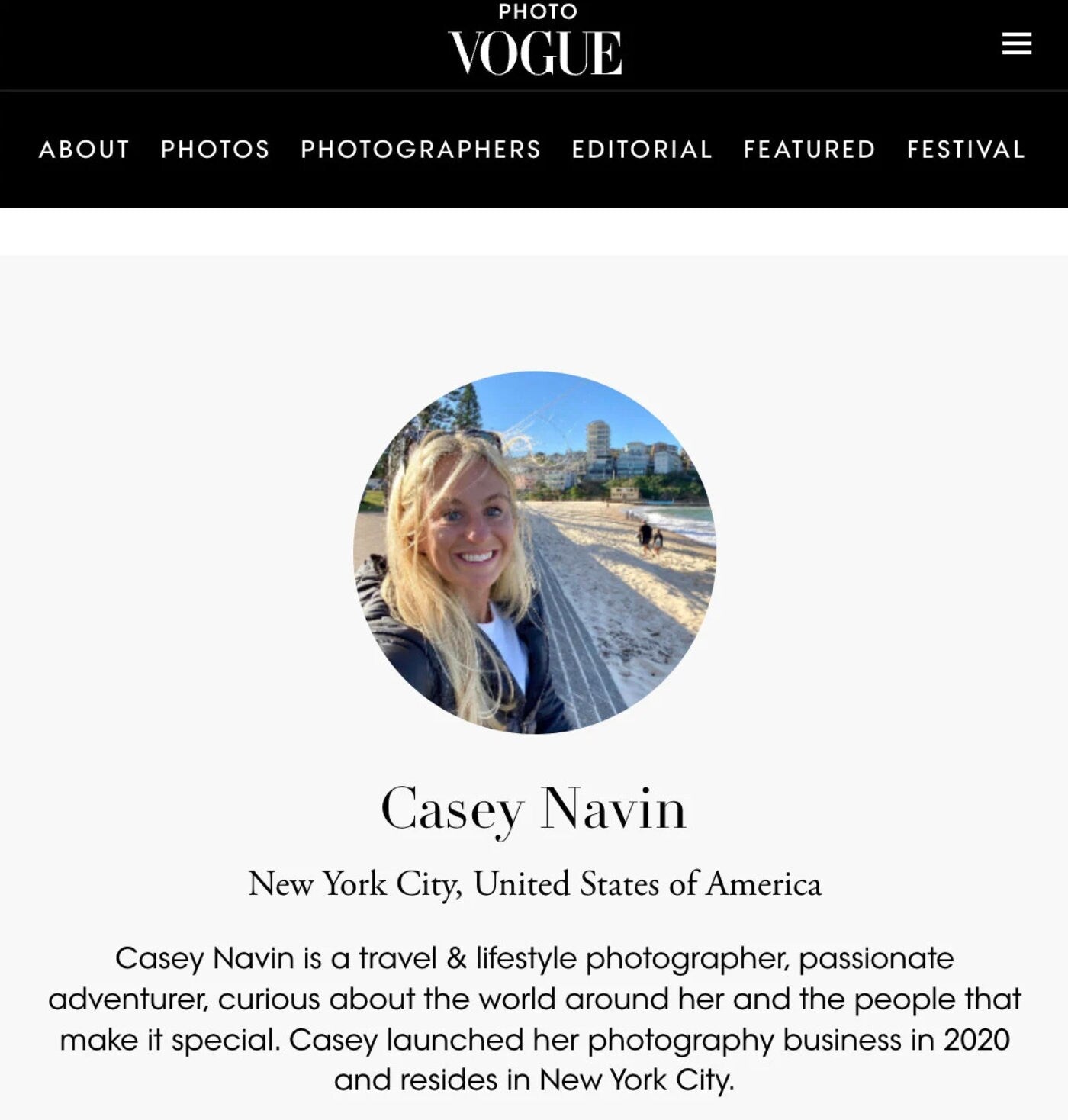Open the ABOUT navigation item
Screen dimensions: 1068x1120
(85, 149)
